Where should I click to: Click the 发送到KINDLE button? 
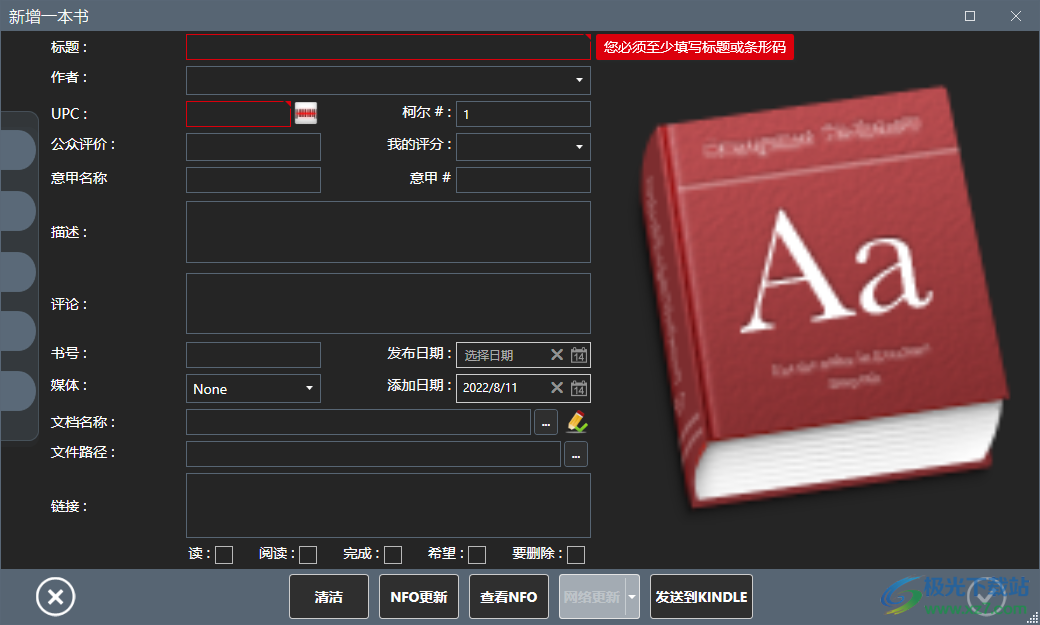(701, 596)
